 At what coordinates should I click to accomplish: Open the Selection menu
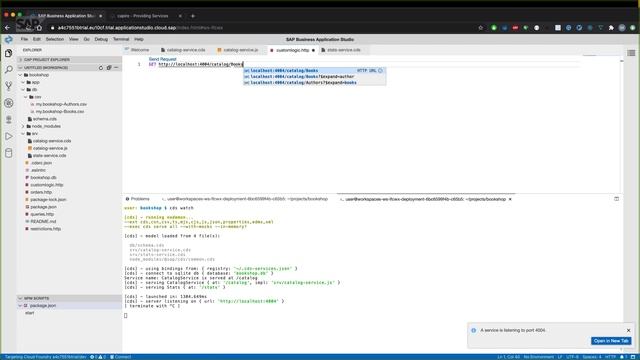[55, 40]
